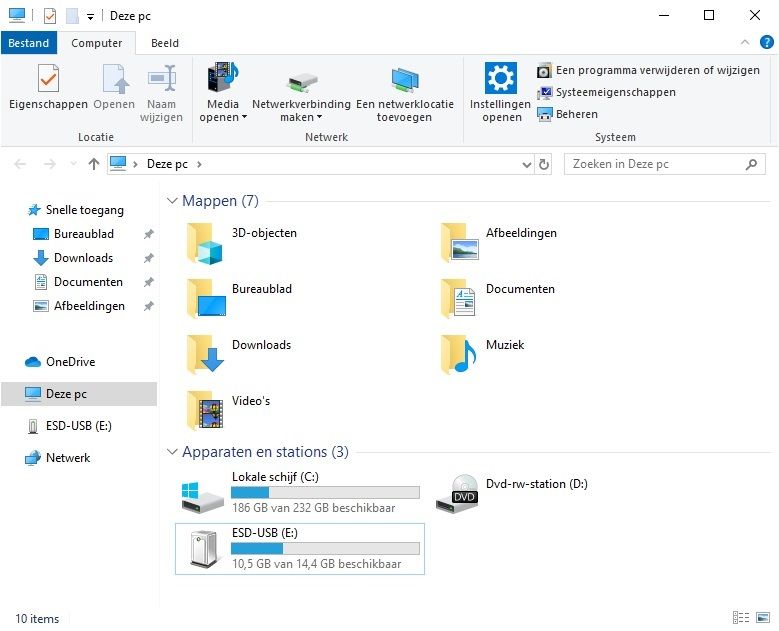Select the Documenten folder in Mappen
Image resolution: width=779 pixels, height=631 pixels.
pyautogui.click(x=497, y=299)
